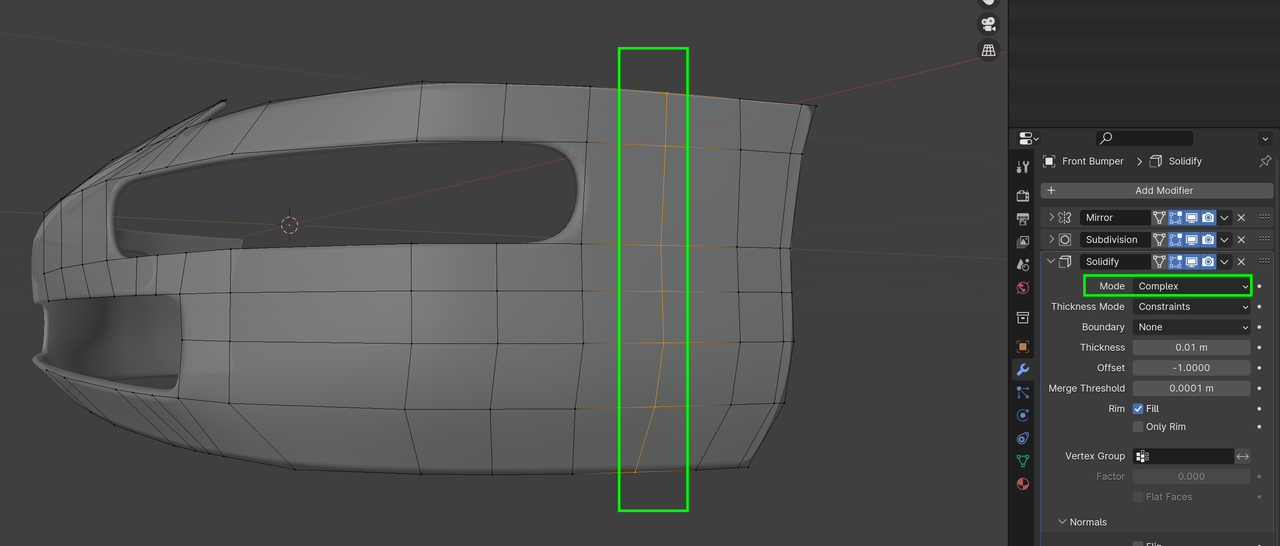Toggle camera view in the viewport
The image size is (1280, 546).
pyautogui.click(x=988, y=24)
